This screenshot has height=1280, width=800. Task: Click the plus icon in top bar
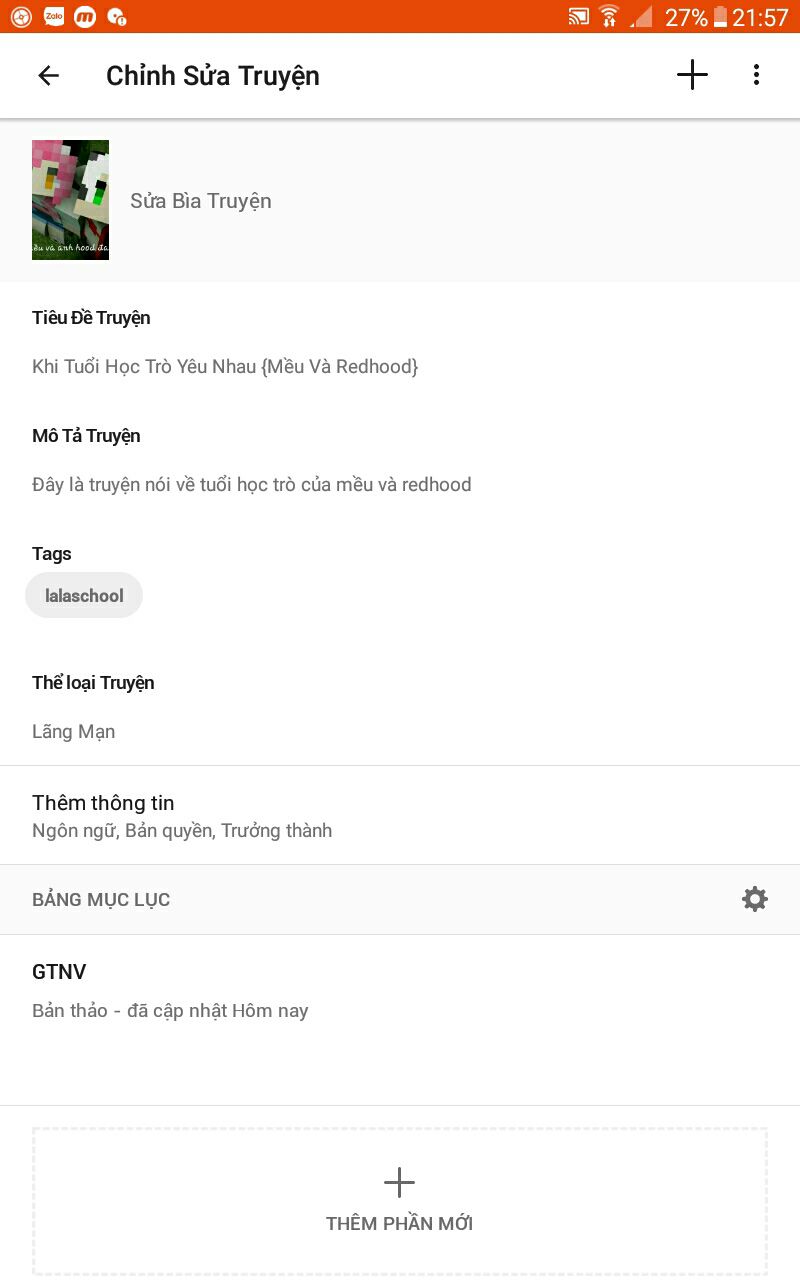tap(692, 75)
